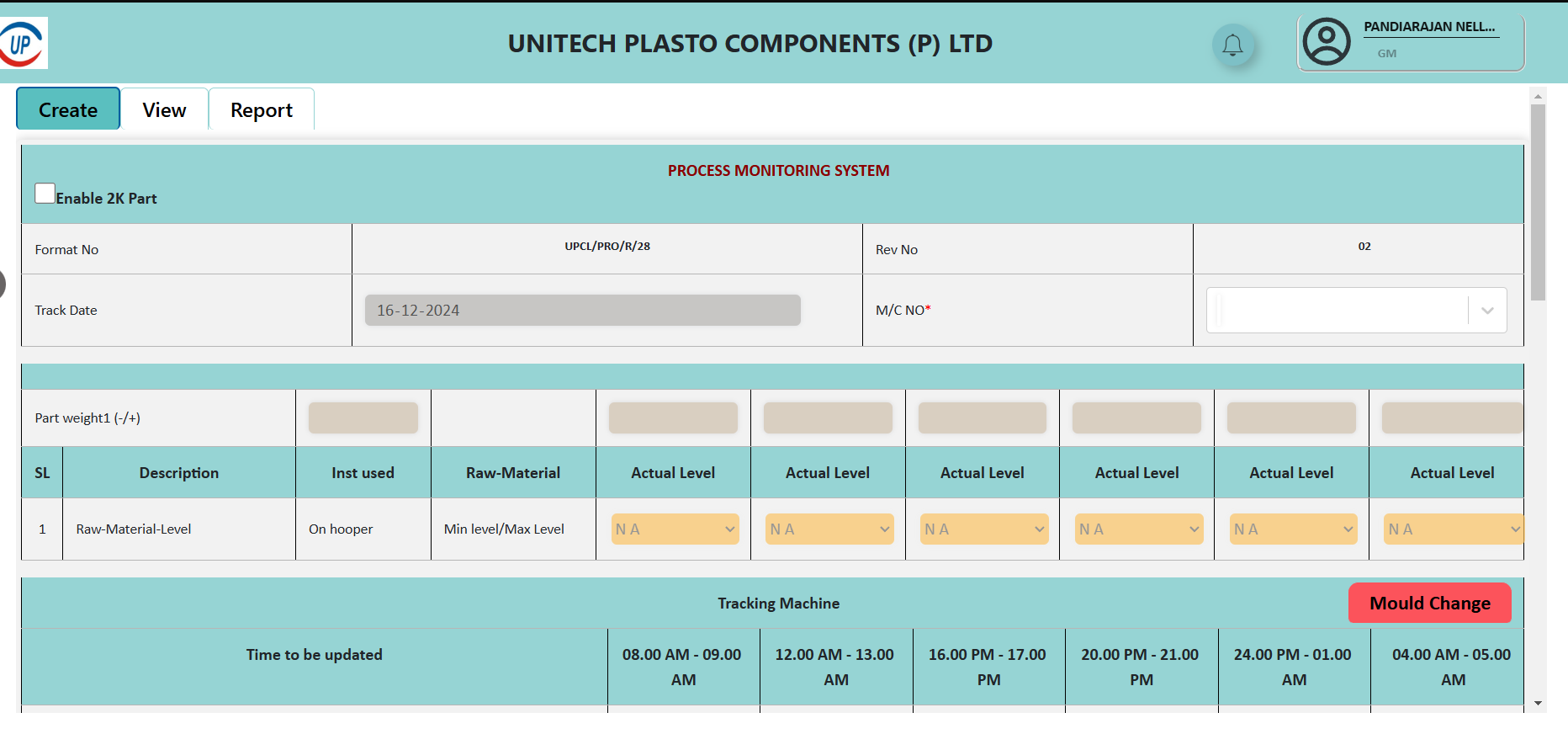The height and width of the screenshot is (734, 1568).
Task: Open fifth Raw-Material-Level N A dropdown
Action: (x=1294, y=529)
